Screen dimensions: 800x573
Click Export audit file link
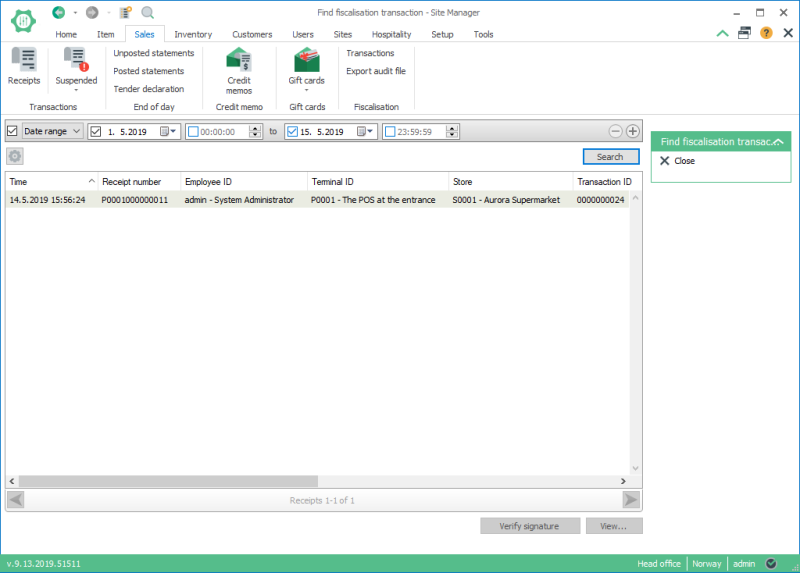(376, 71)
